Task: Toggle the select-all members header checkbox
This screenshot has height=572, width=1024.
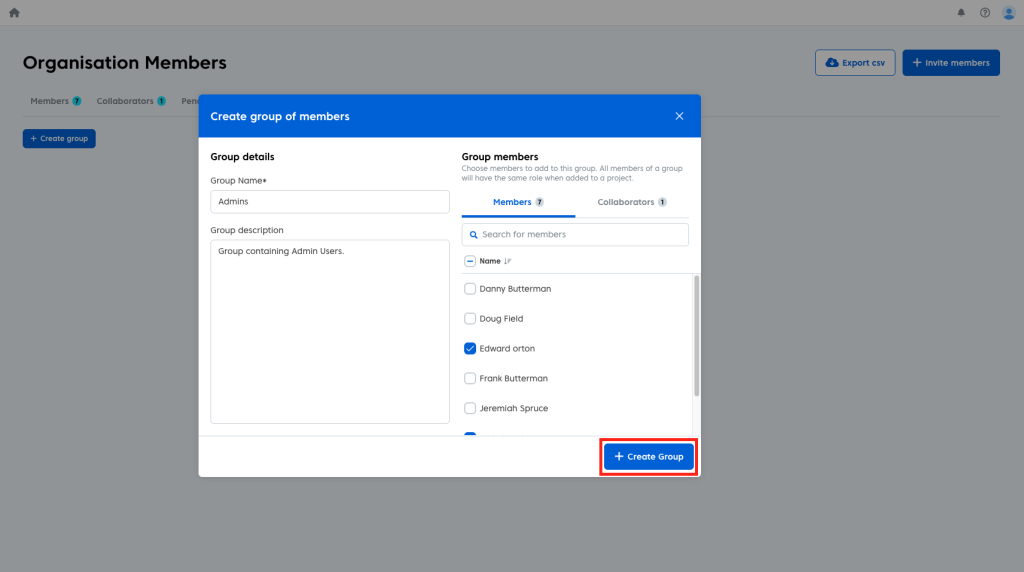Action: click(470, 261)
